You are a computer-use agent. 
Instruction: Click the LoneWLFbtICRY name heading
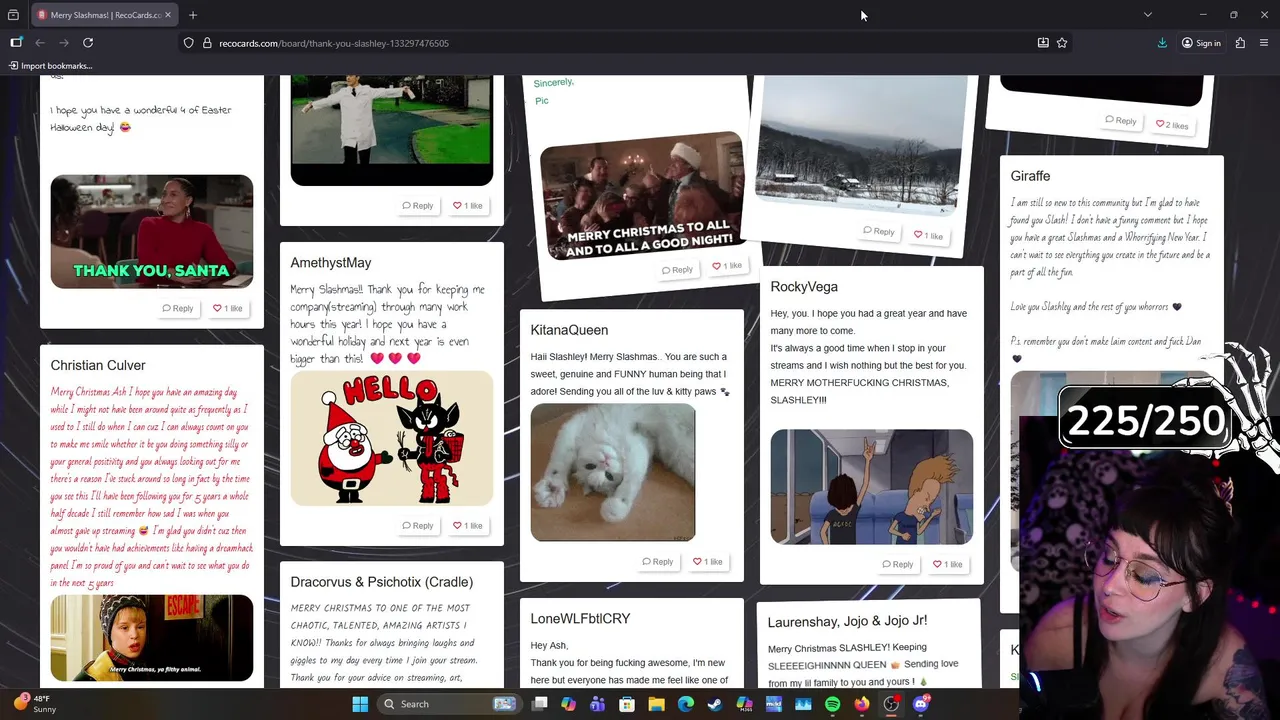(x=580, y=619)
